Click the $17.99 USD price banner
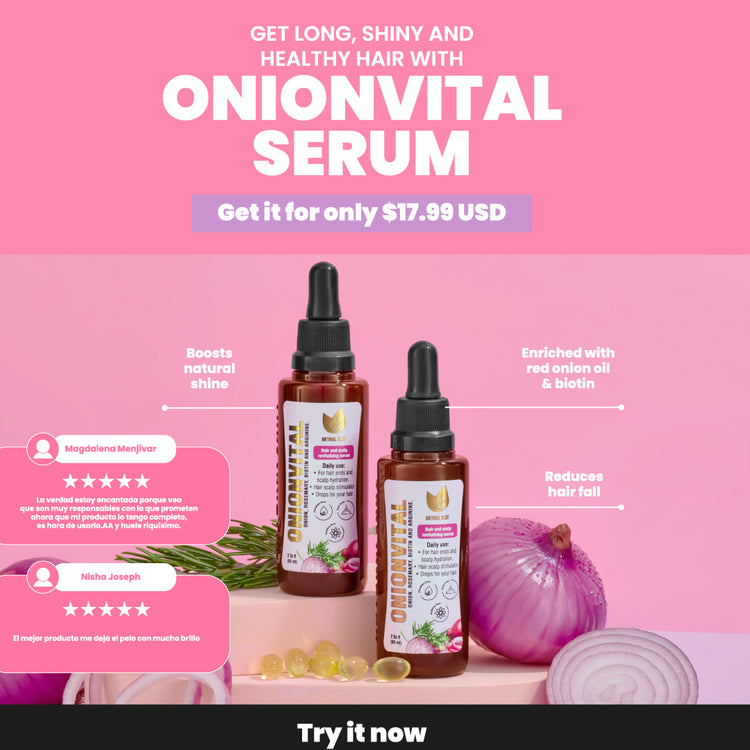The width and height of the screenshot is (750, 750). point(362,213)
